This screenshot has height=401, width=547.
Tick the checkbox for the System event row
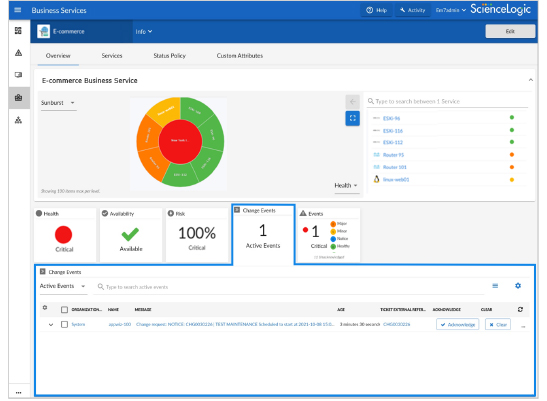[64, 324]
